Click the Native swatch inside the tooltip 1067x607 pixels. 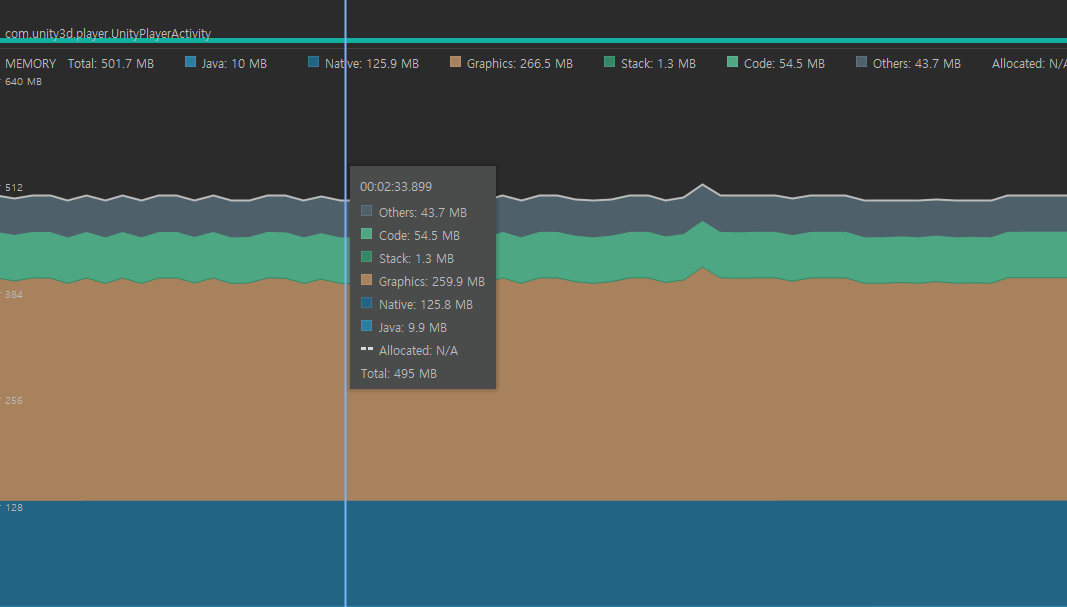tap(366, 303)
